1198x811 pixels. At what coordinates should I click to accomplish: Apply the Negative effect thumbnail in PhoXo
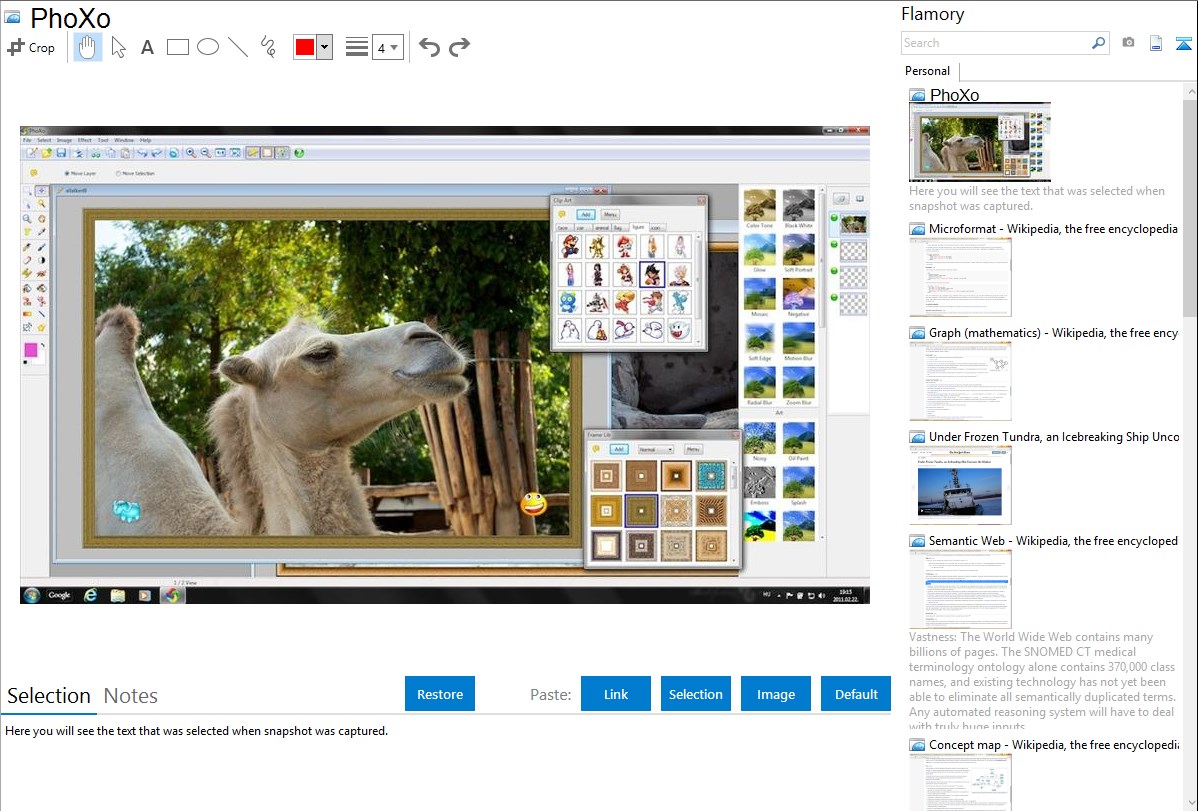(798, 296)
